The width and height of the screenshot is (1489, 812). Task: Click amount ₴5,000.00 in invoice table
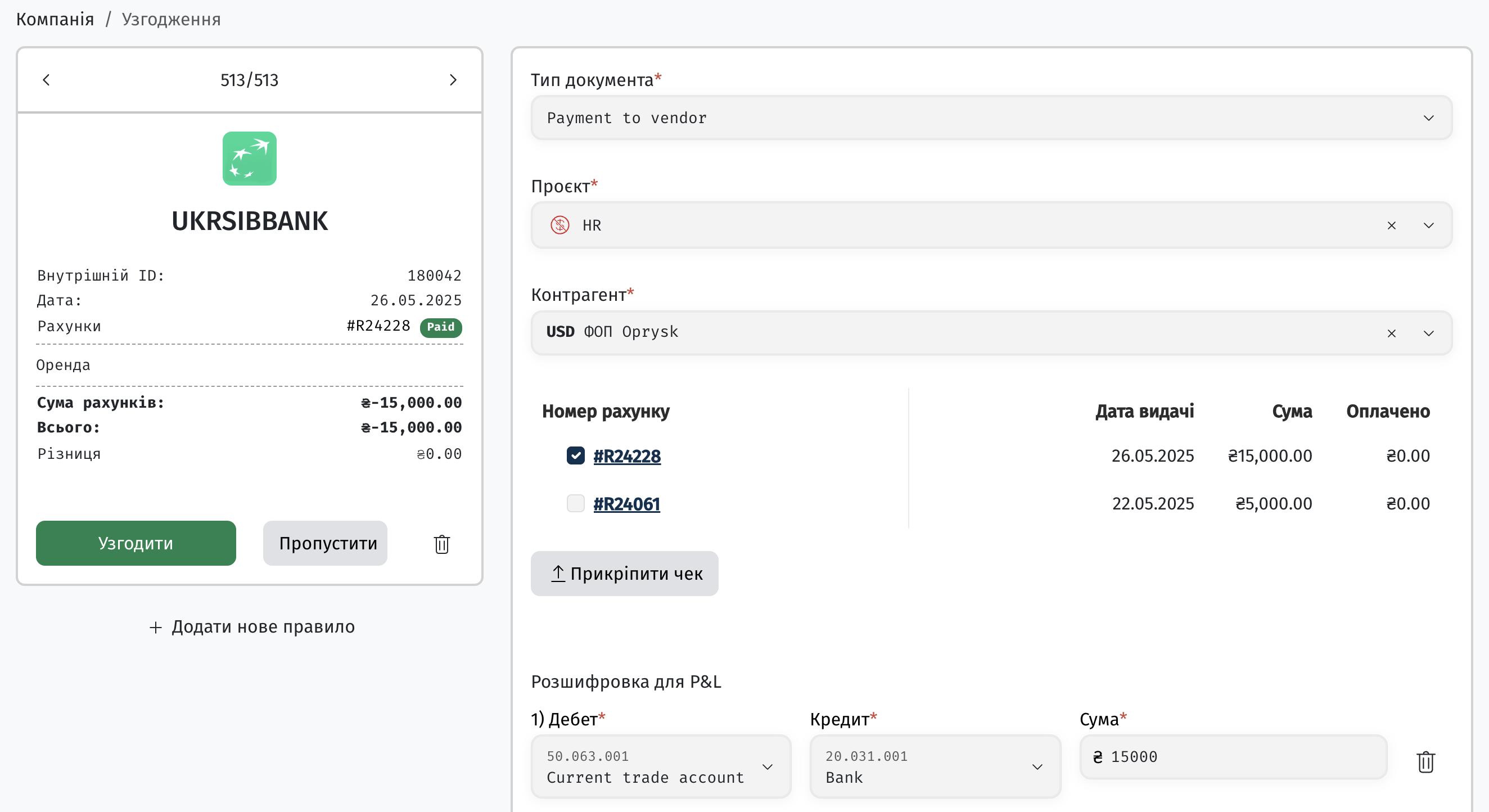[x=1274, y=504]
